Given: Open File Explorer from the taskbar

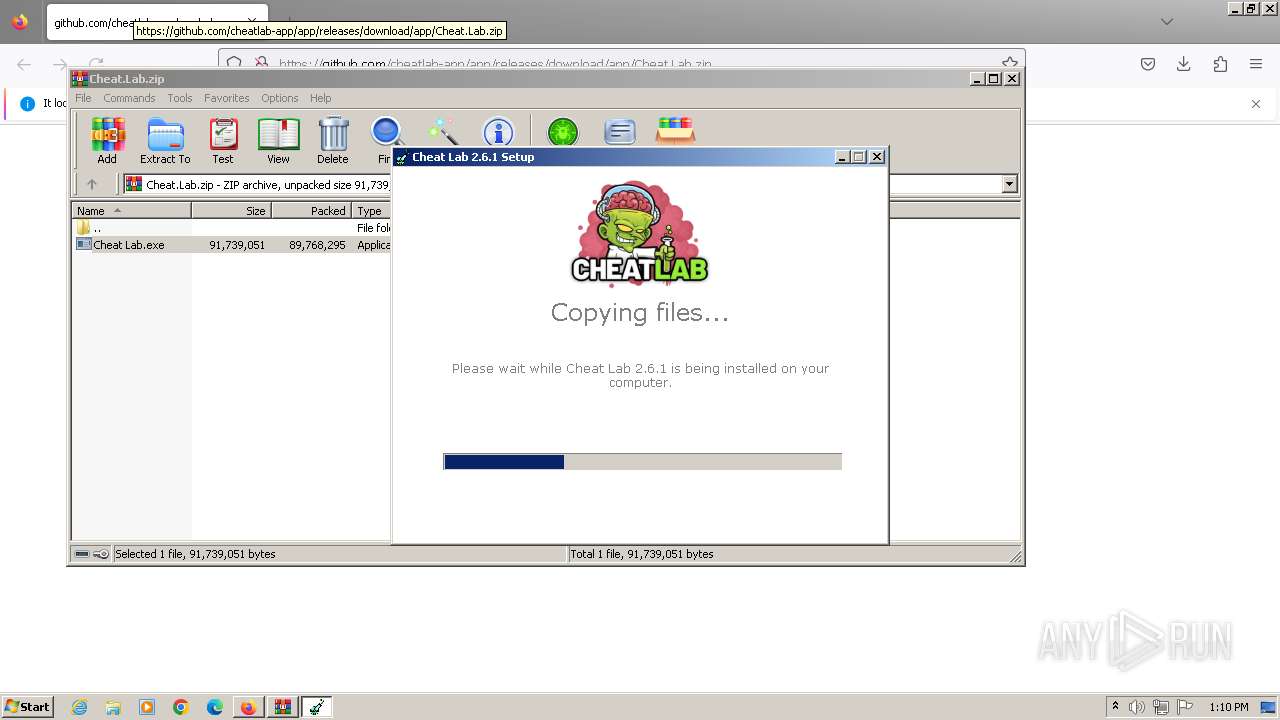Looking at the screenshot, I should pyautogui.click(x=113, y=707).
